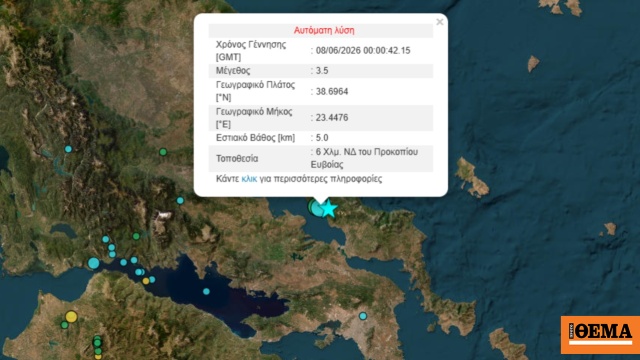Click the 'Γεωγραφικό Μήκος [°E]' label
640x360 pixels.
[x=254, y=118]
